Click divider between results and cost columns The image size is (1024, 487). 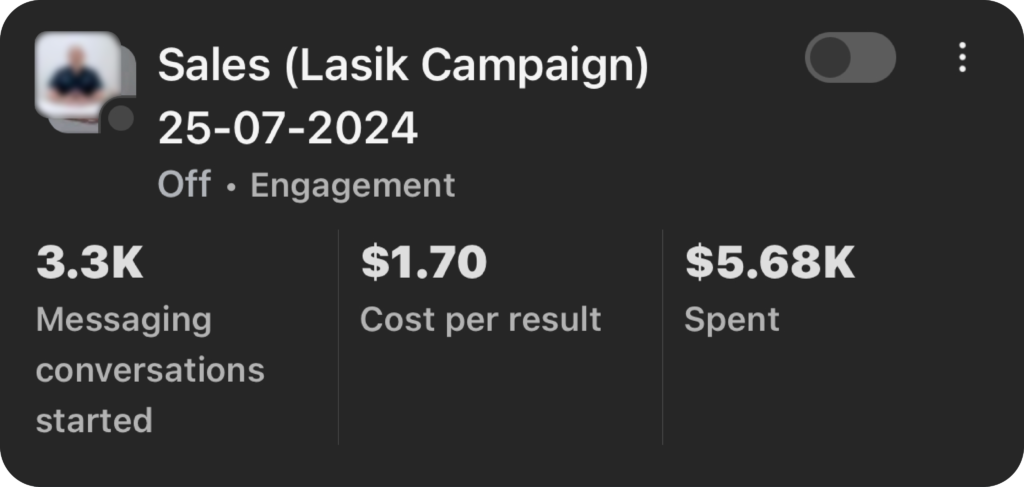pyautogui.click(x=338, y=336)
